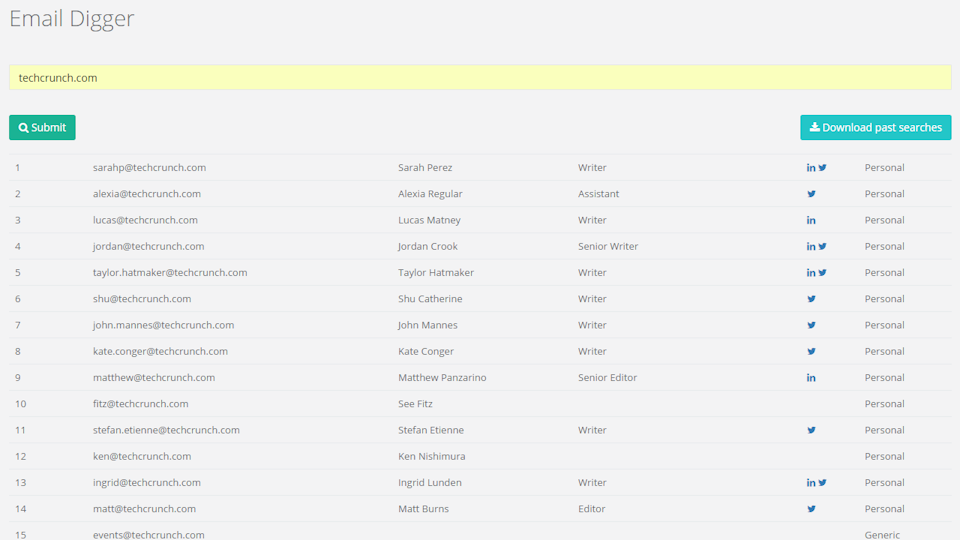Screen dimensions: 960x540
Task: Click Stefan Etienne's Twitter icon
Action: (x=811, y=430)
